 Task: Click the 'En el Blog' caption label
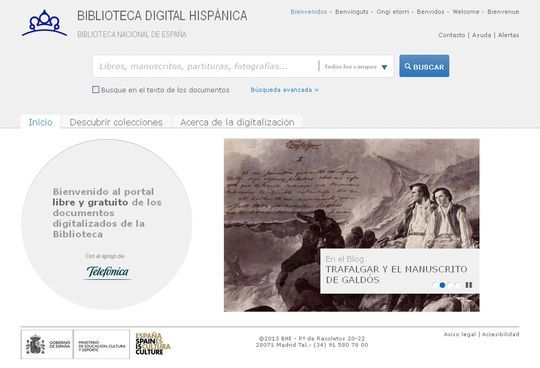coord(345,259)
